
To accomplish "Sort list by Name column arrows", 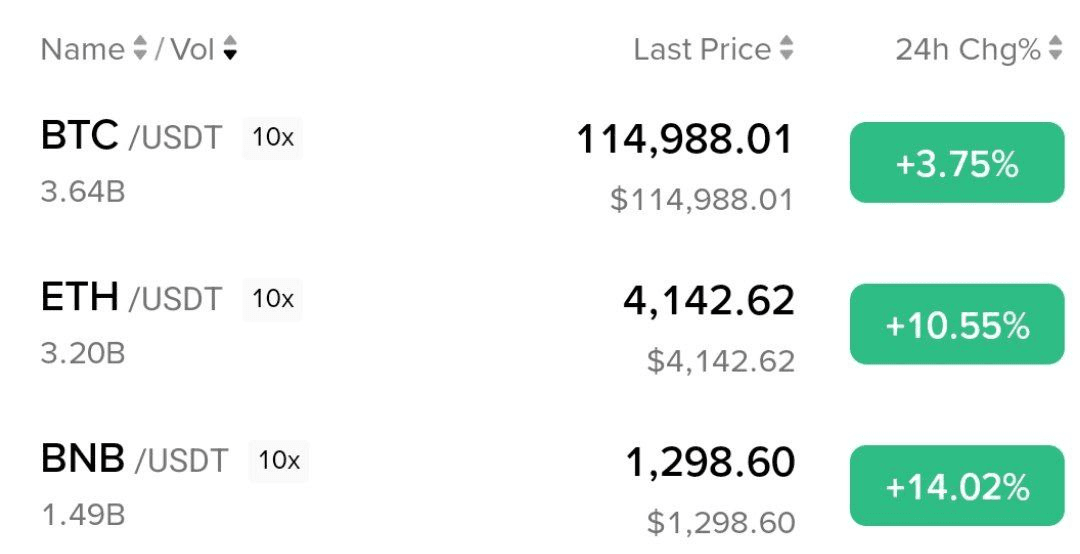I will [140, 49].
